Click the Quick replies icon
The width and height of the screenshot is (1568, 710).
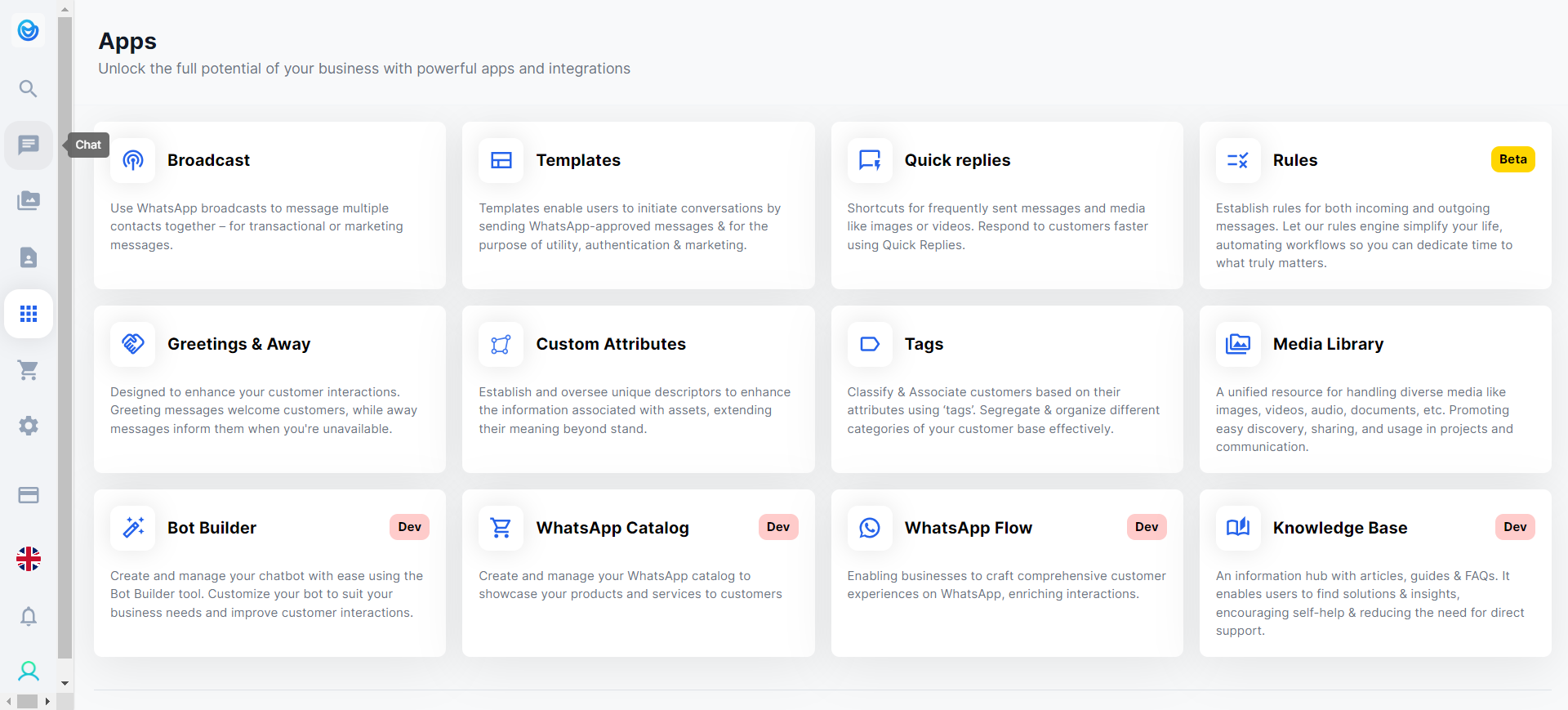pyautogui.click(x=870, y=160)
